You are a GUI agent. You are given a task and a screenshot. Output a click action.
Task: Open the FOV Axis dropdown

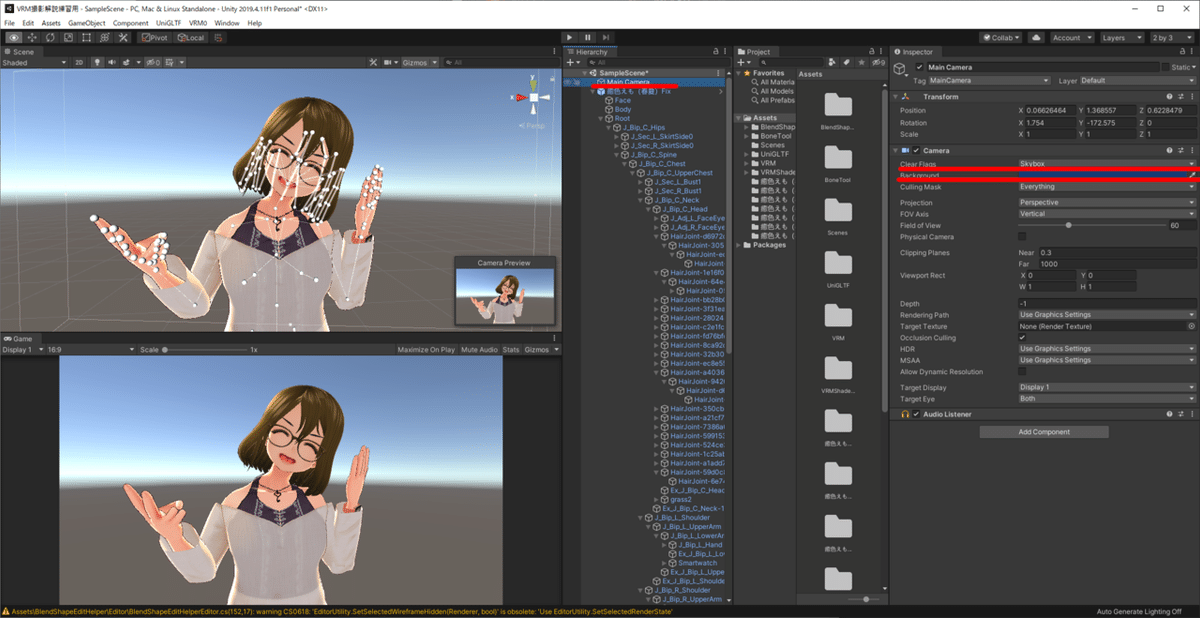[x=1106, y=214]
